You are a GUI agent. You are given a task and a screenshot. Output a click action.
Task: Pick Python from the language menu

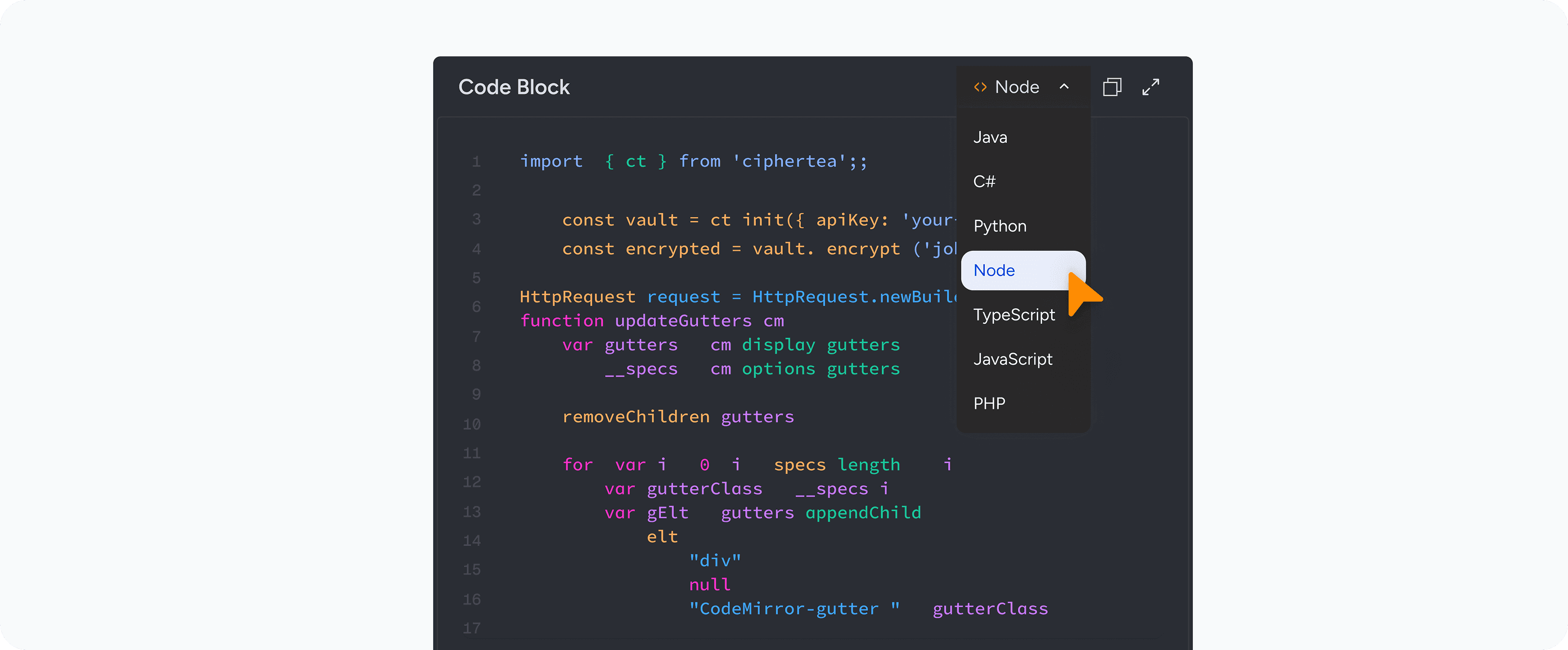point(999,226)
